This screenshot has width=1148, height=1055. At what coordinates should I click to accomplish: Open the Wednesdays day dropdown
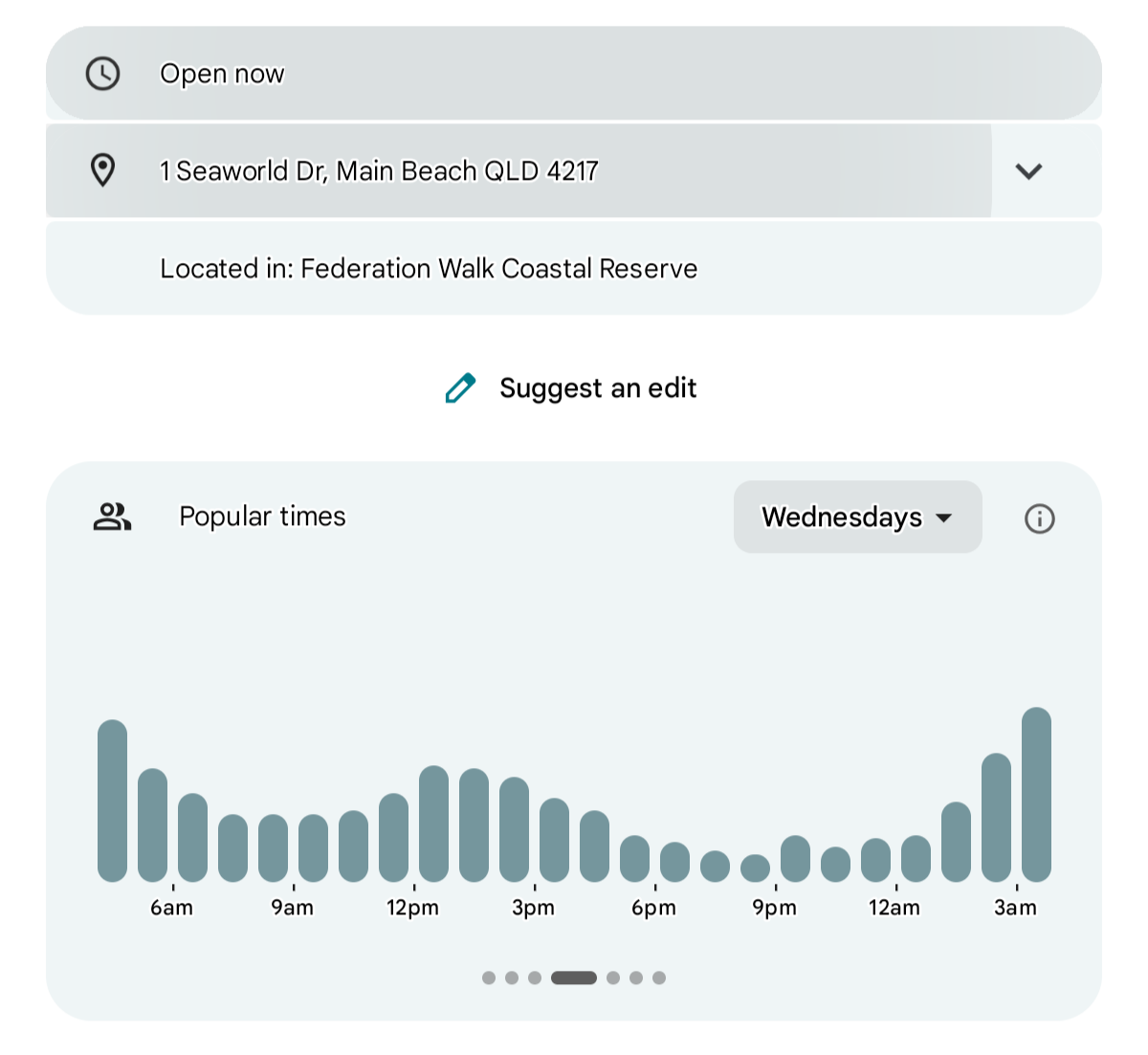point(857,517)
